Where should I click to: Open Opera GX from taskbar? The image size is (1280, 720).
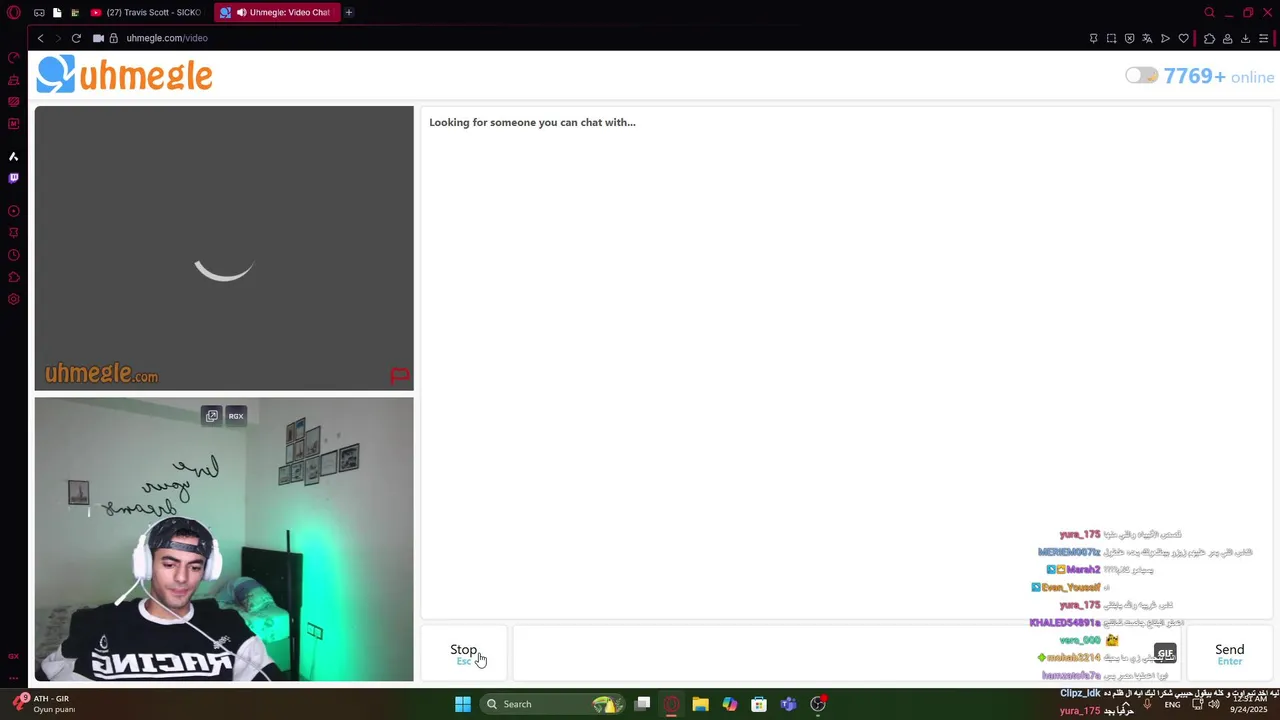click(672, 704)
